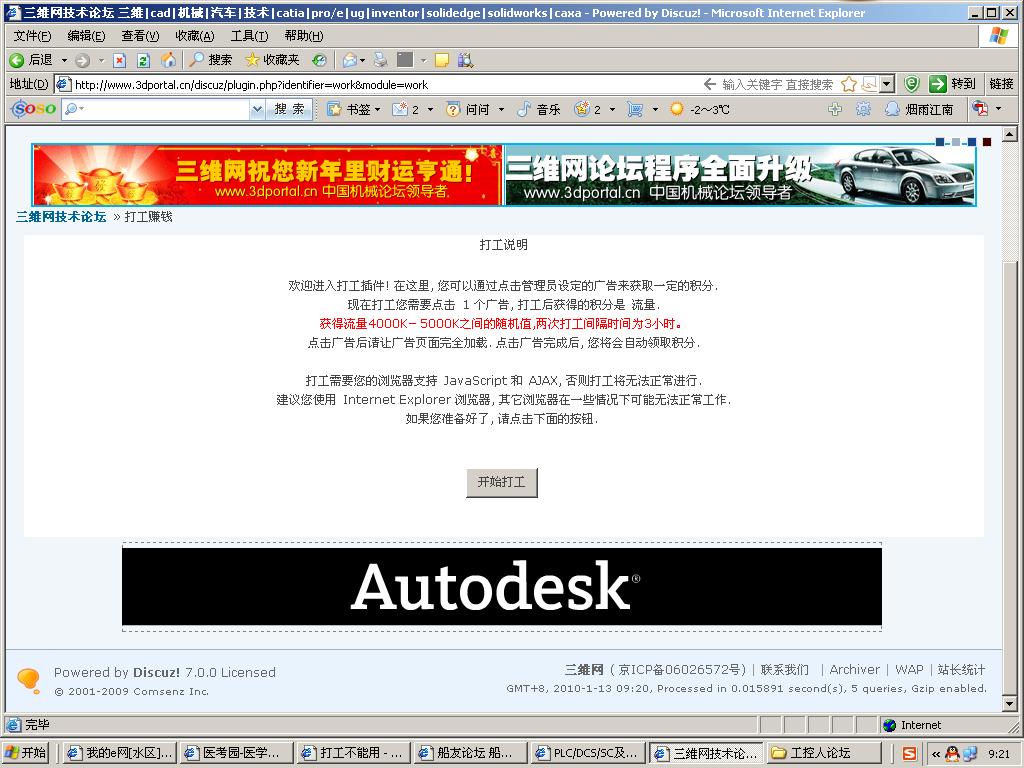Open the 查看(V) menu
This screenshot has height=768, width=1024.
pyautogui.click(x=140, y=35)
